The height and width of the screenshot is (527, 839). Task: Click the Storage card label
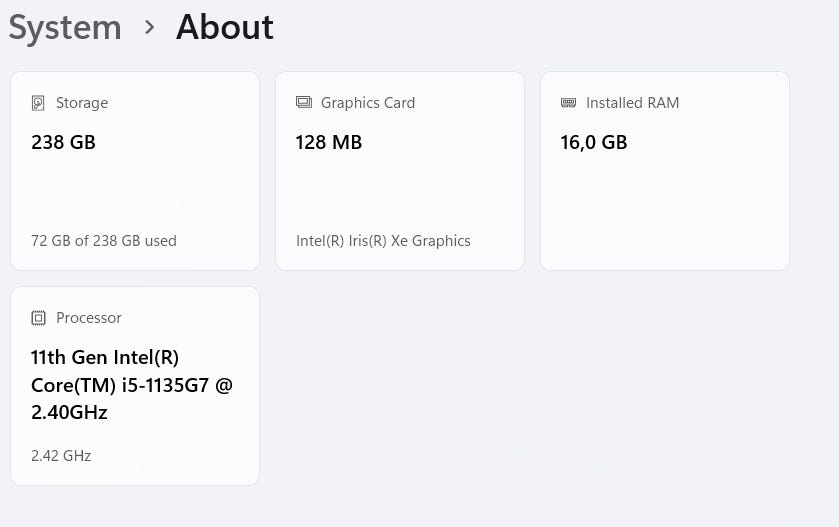[82, 103]
